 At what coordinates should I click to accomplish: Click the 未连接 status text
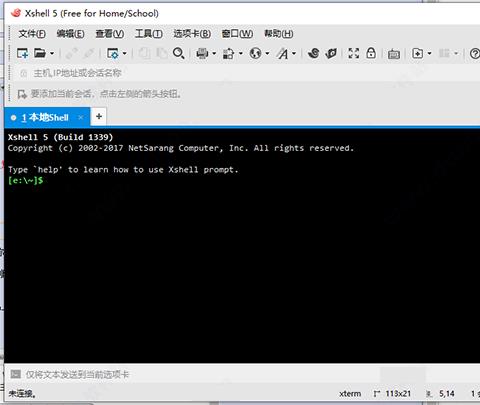(x=22, y=394)
